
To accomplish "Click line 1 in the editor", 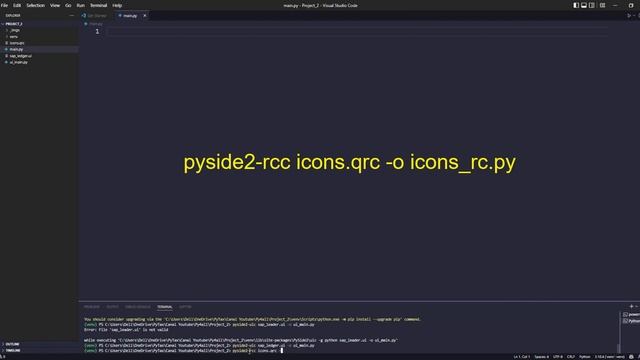I will tap(357, 31).
